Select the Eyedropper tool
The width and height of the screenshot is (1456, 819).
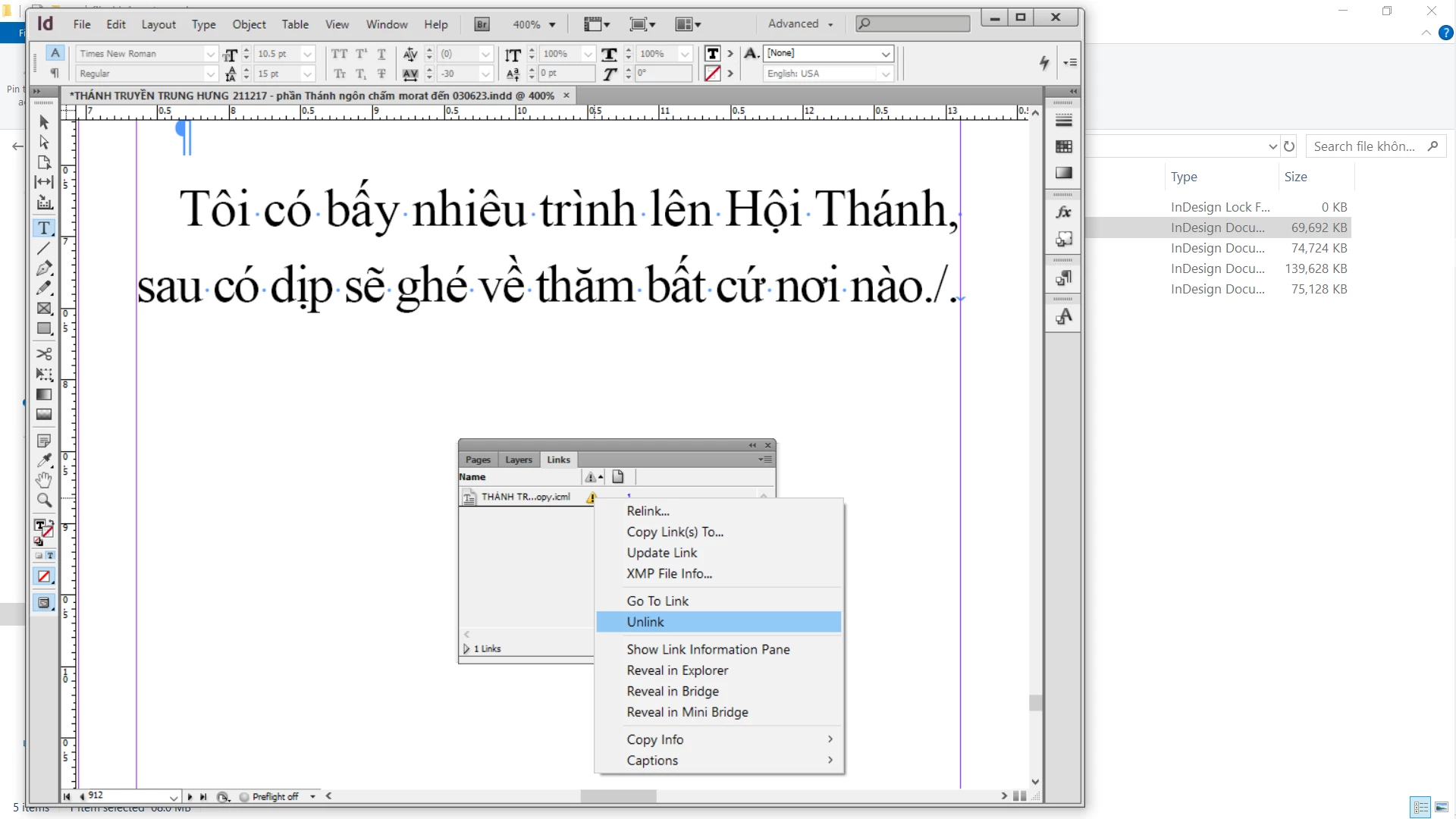point(44,460)
